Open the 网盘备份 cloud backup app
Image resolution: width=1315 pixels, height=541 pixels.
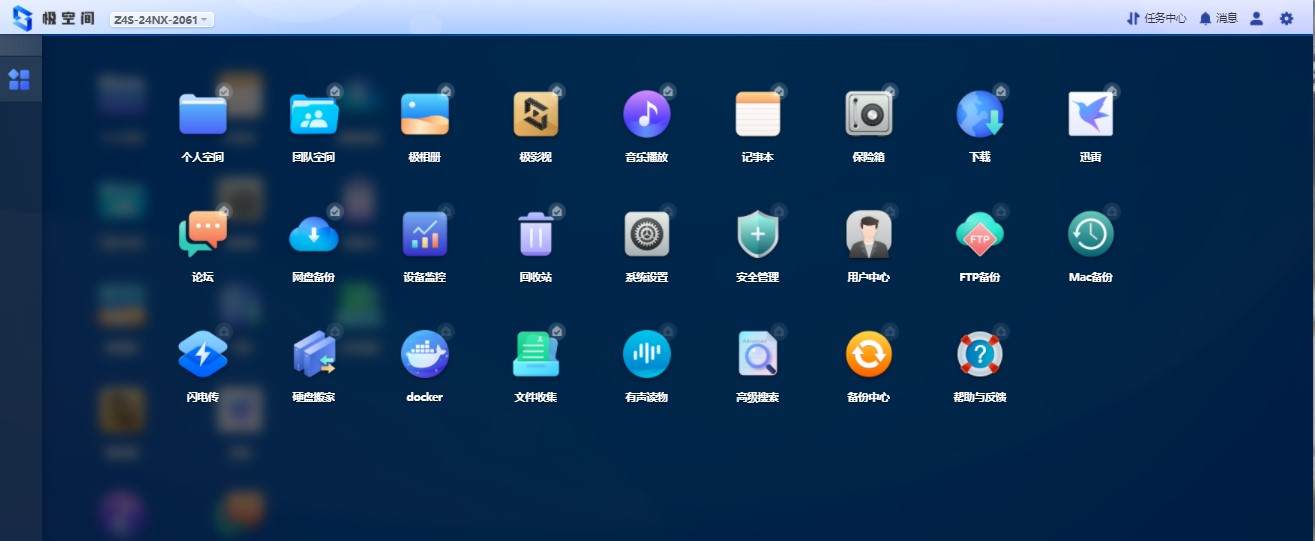(x=314, y=234)
